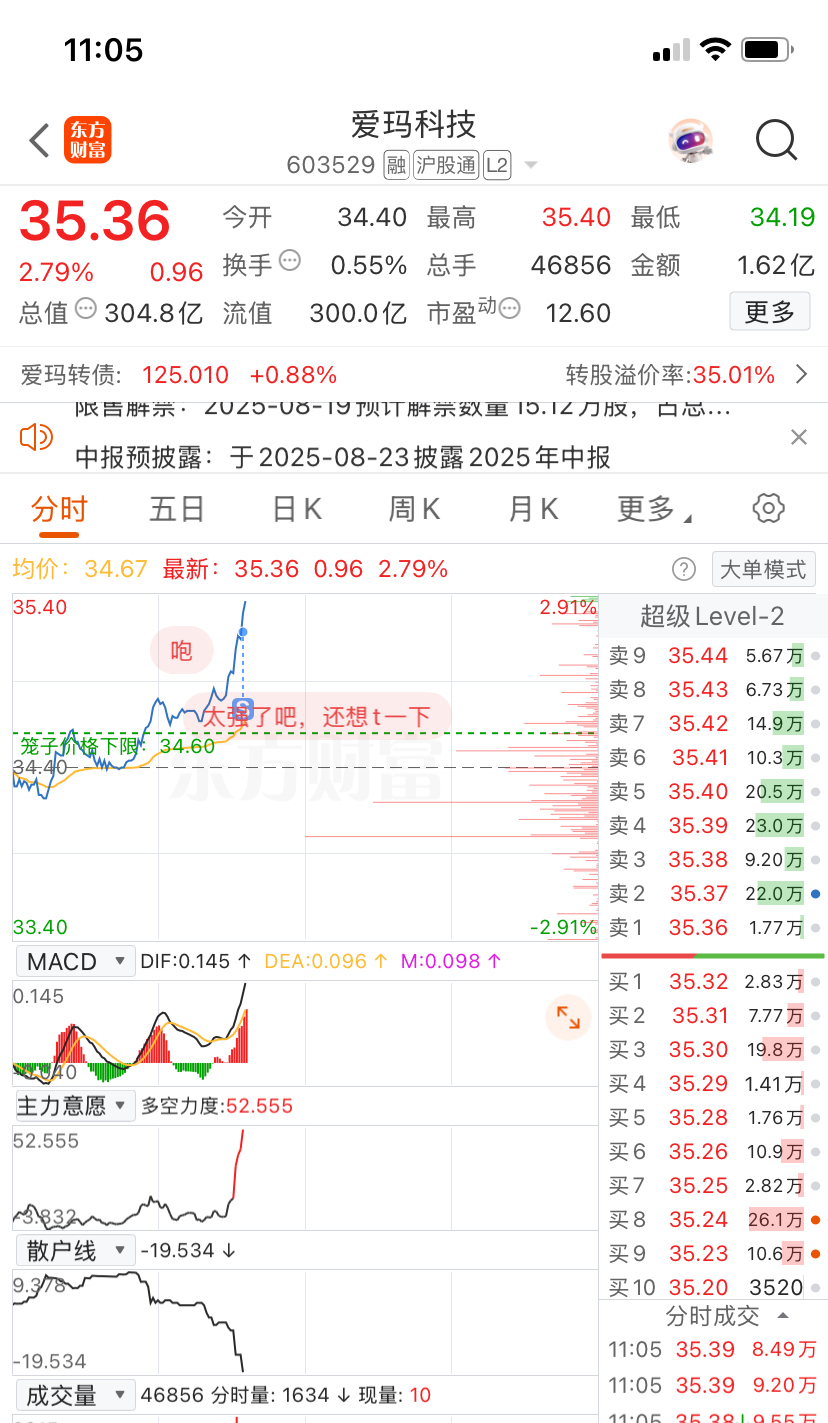Select 卖1 price 35.36 row
This screenshot has height=1423, width=828.
click(x=714, y=927)
